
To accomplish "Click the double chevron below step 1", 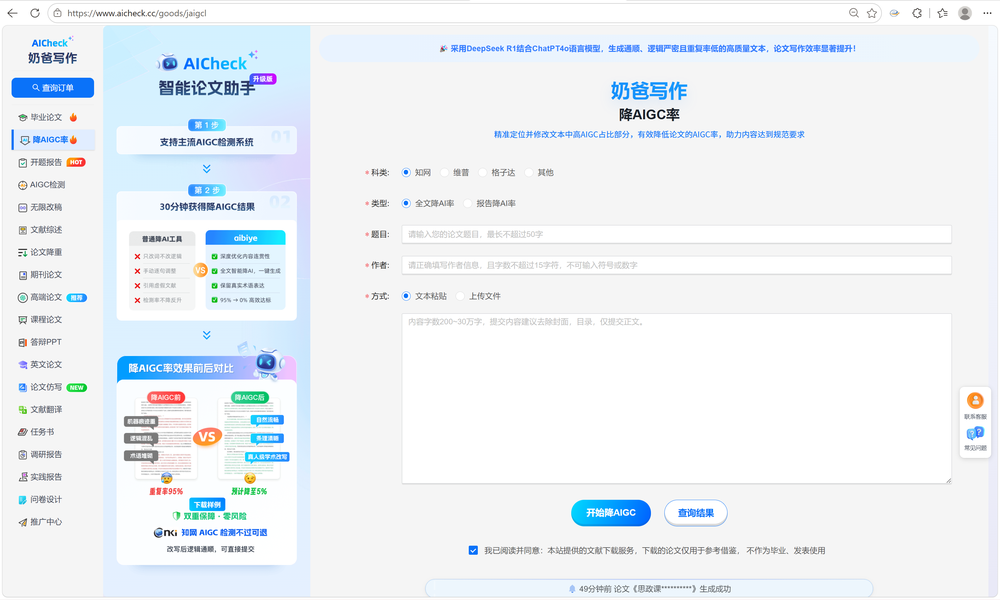I will [207, 169].
